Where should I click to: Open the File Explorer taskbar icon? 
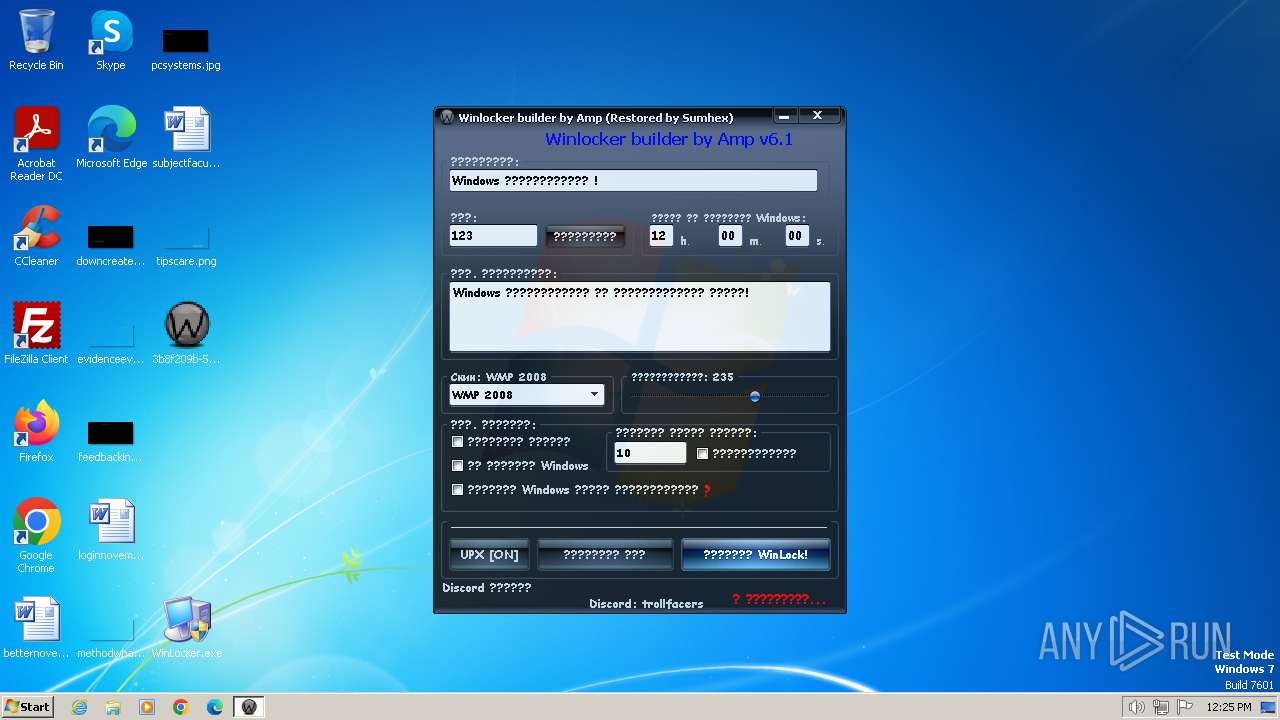click(114, 707)
